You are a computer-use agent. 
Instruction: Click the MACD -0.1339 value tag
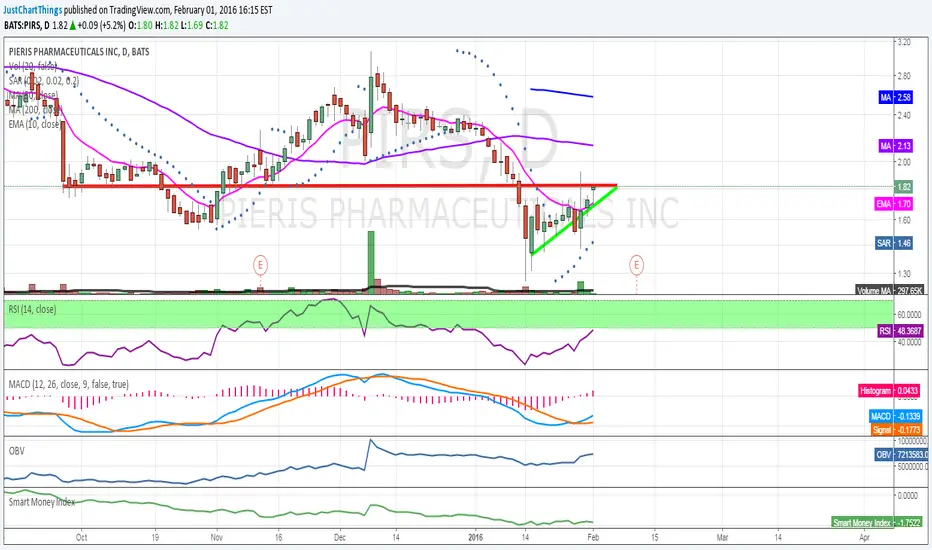click(x=895, y=416)
